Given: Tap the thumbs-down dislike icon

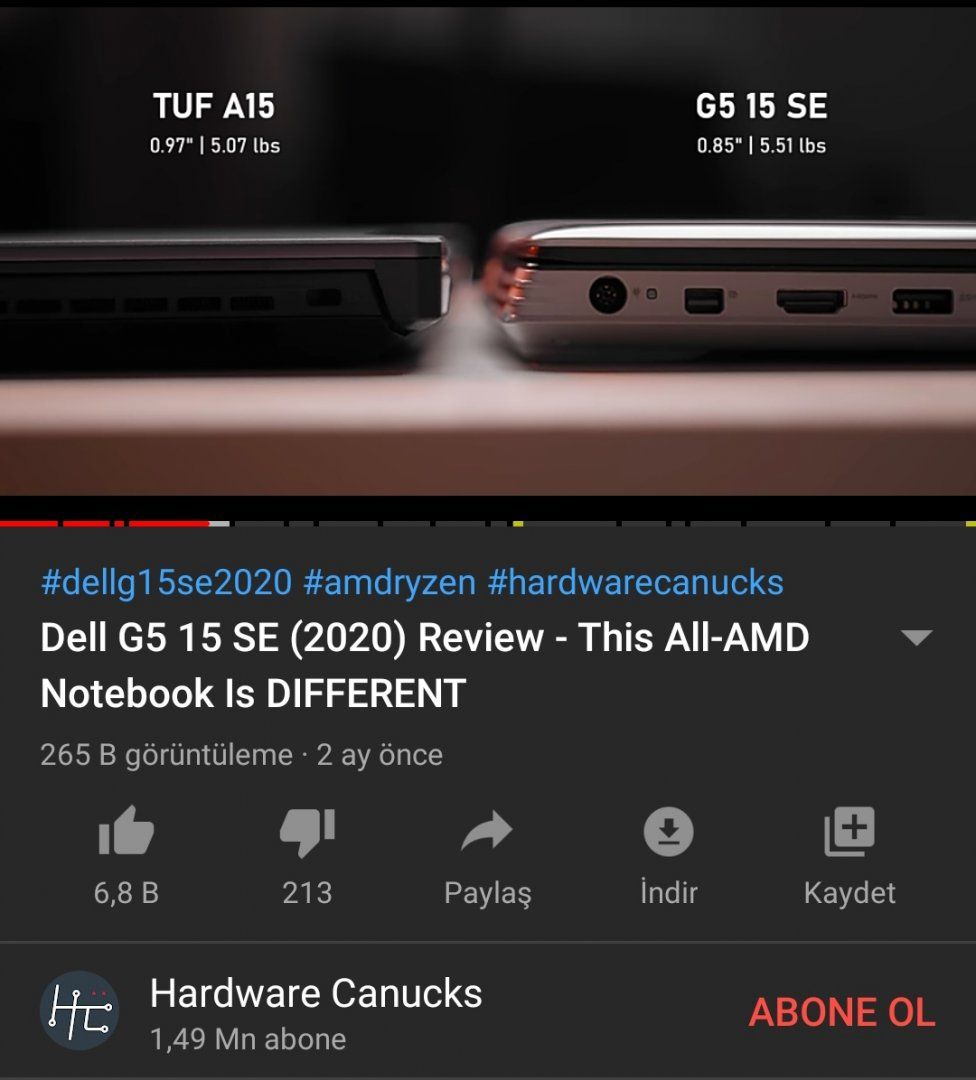Looking at the screenshot, I should pos(307,832).
